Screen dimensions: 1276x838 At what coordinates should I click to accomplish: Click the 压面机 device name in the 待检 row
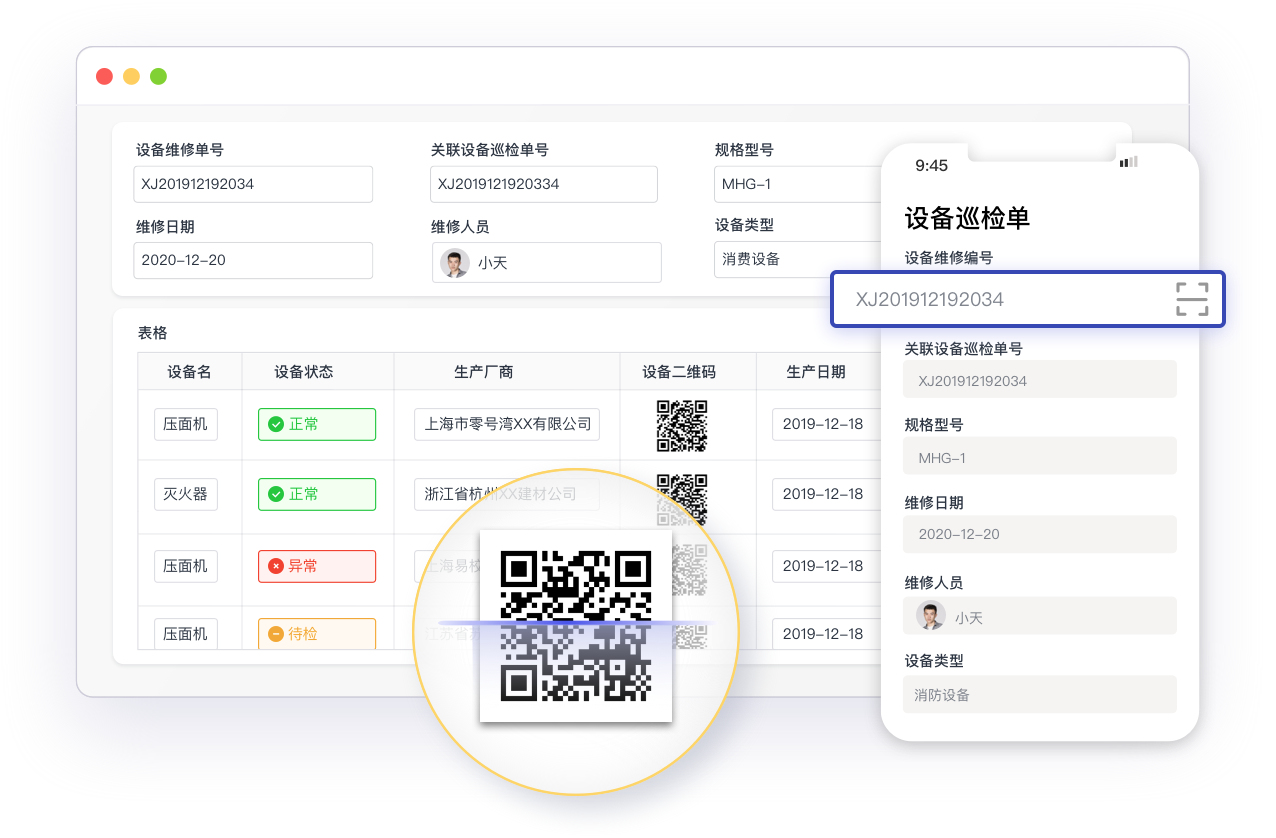point(186,634)
